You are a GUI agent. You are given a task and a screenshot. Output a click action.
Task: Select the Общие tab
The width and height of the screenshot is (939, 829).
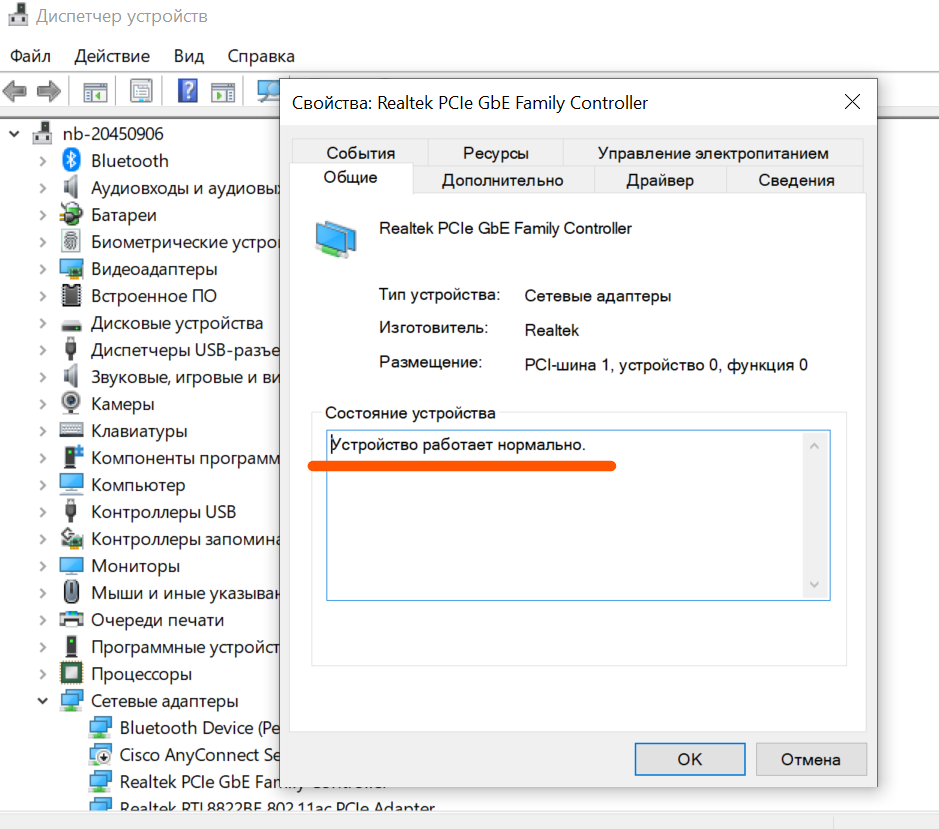click(x=351, y=177)
